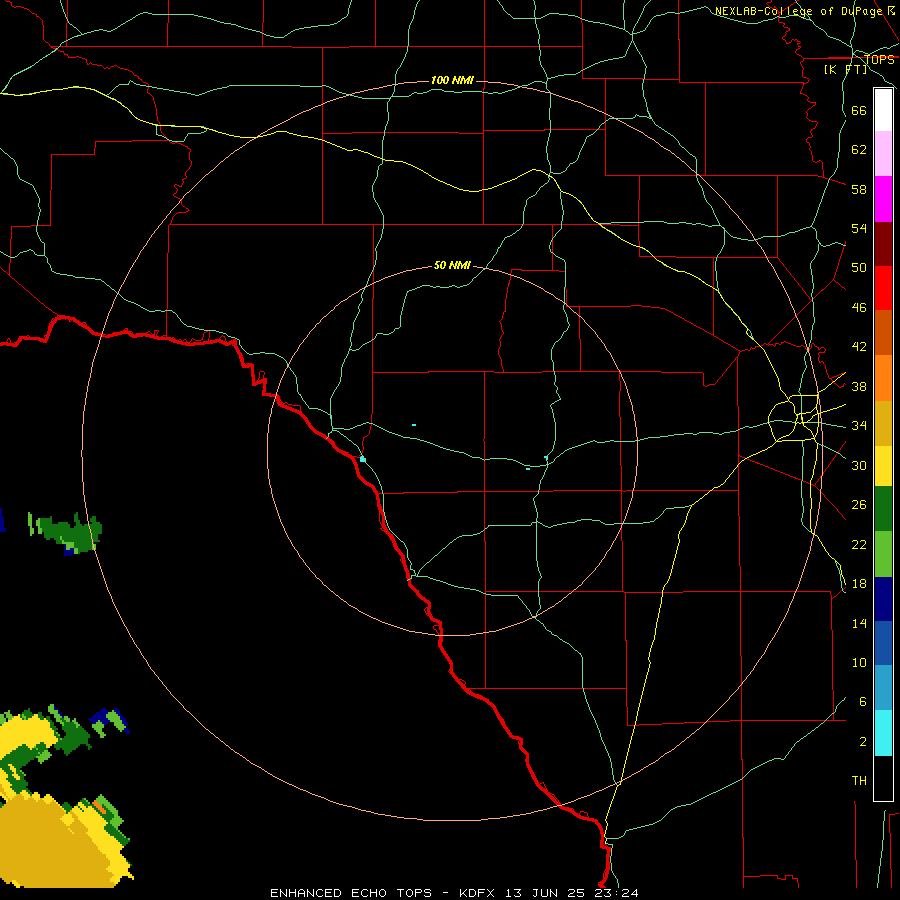The image size is (900, 900).
Task: Click the legend value "26"
Action: click(859, 505)
